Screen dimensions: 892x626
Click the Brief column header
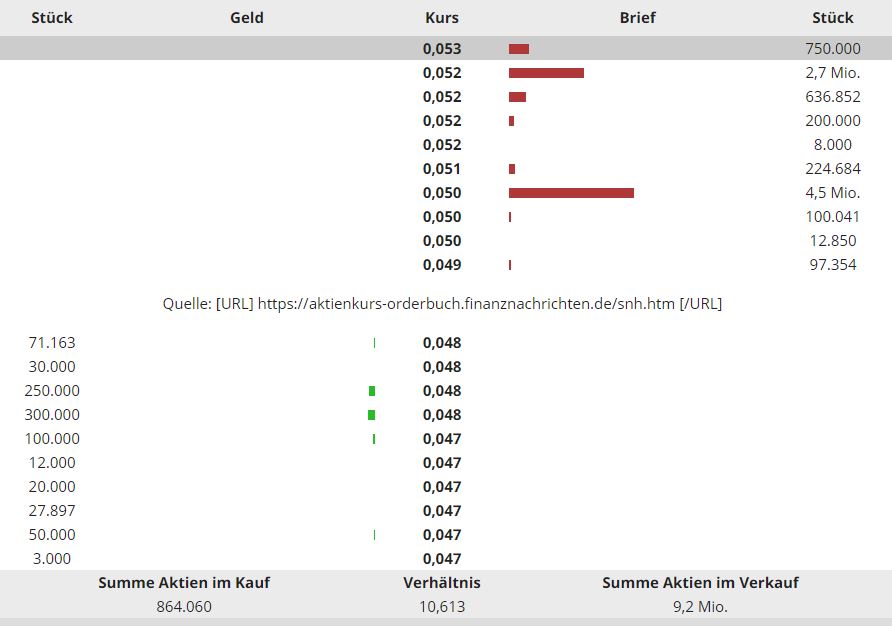[638, 17]
